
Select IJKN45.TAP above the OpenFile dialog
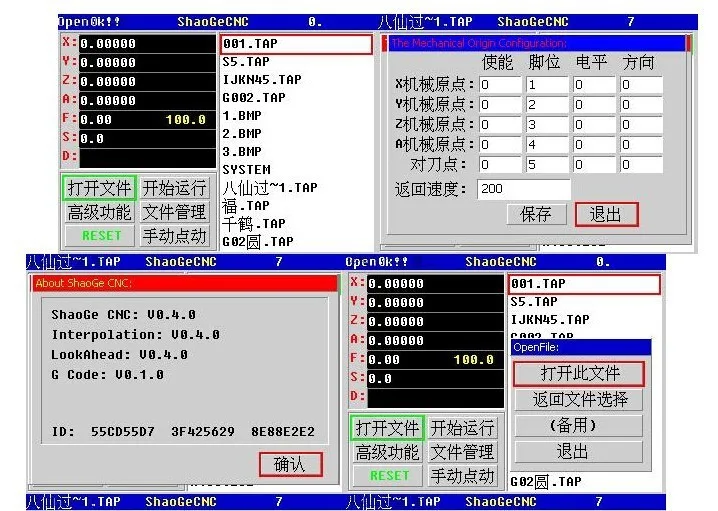coord(550,320)
